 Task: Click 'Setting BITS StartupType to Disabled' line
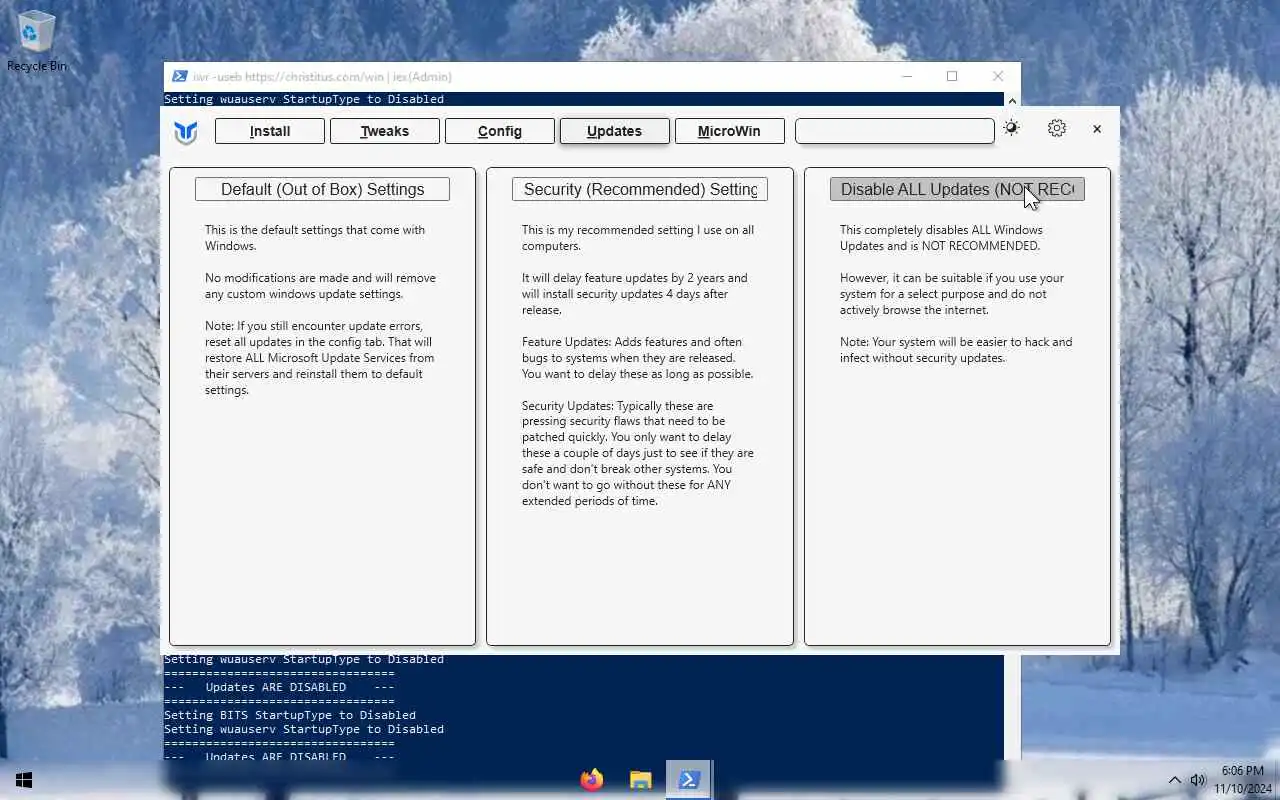[x=290, y=715]
